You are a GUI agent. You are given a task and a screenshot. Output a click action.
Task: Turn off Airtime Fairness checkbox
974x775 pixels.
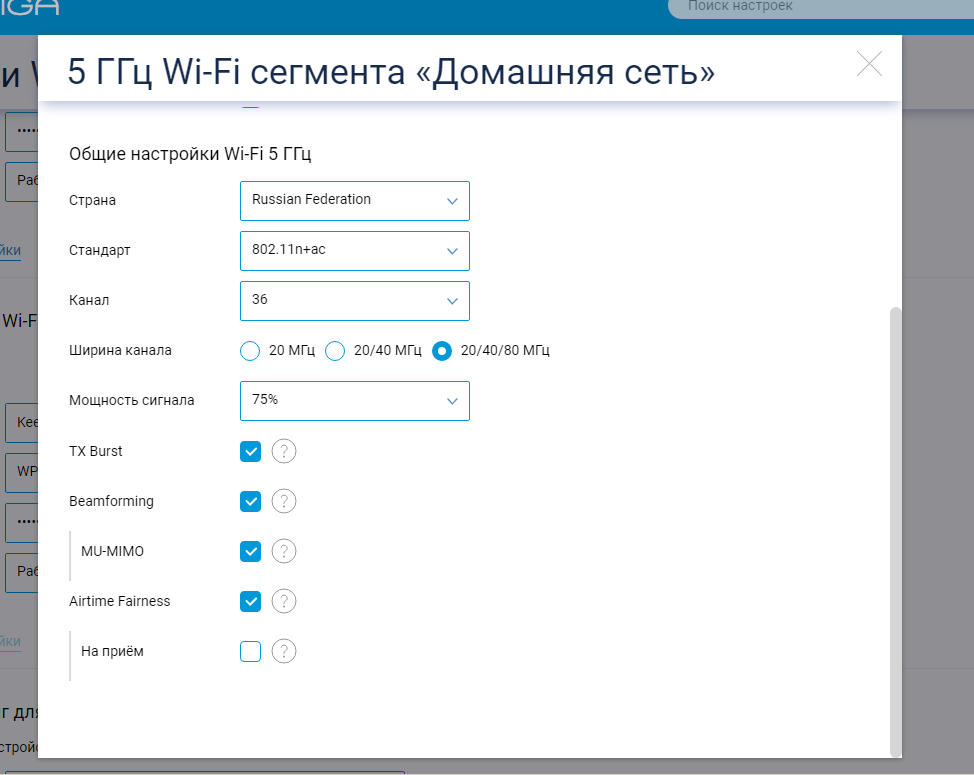(x=250, y=602)
